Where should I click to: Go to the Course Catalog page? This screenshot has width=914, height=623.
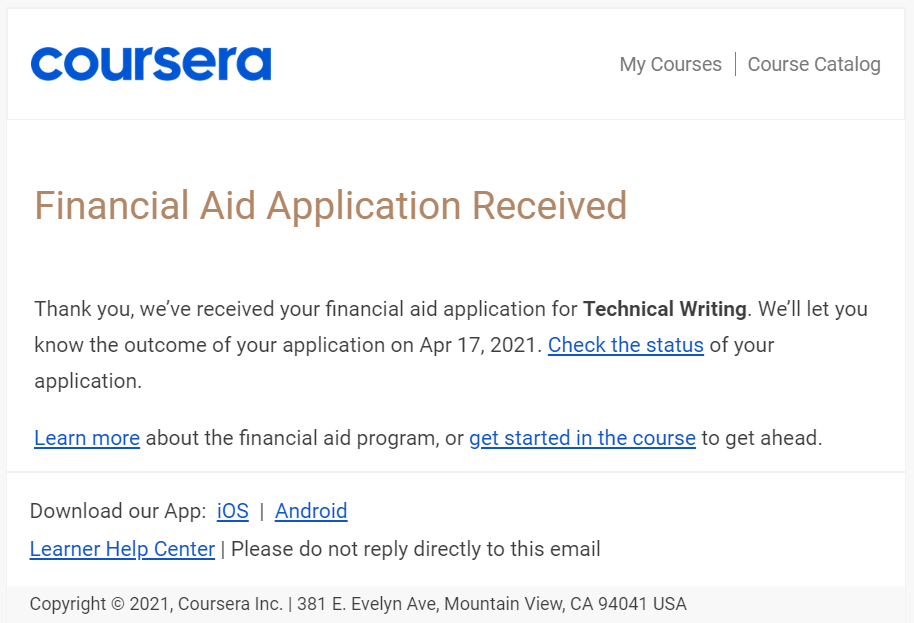click(814, 64)
